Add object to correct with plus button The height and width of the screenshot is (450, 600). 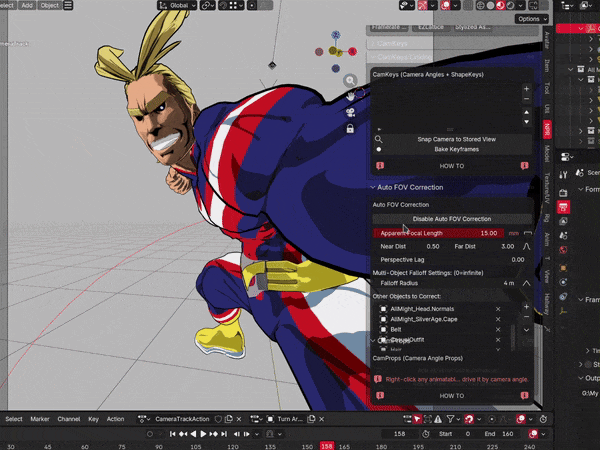click(x=527, y=307)
